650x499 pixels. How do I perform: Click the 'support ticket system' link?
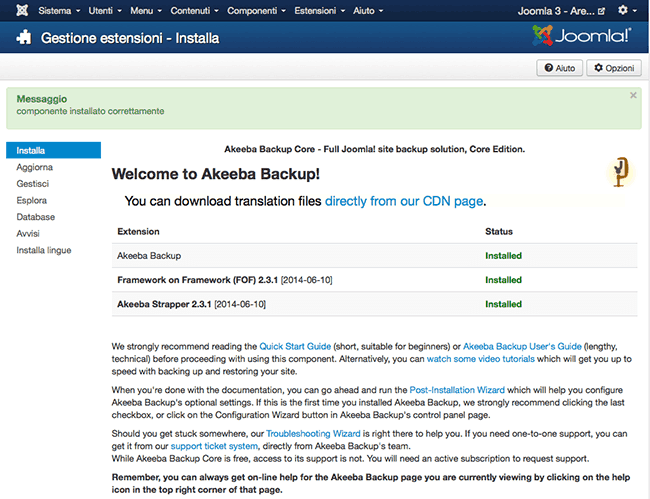214,446
